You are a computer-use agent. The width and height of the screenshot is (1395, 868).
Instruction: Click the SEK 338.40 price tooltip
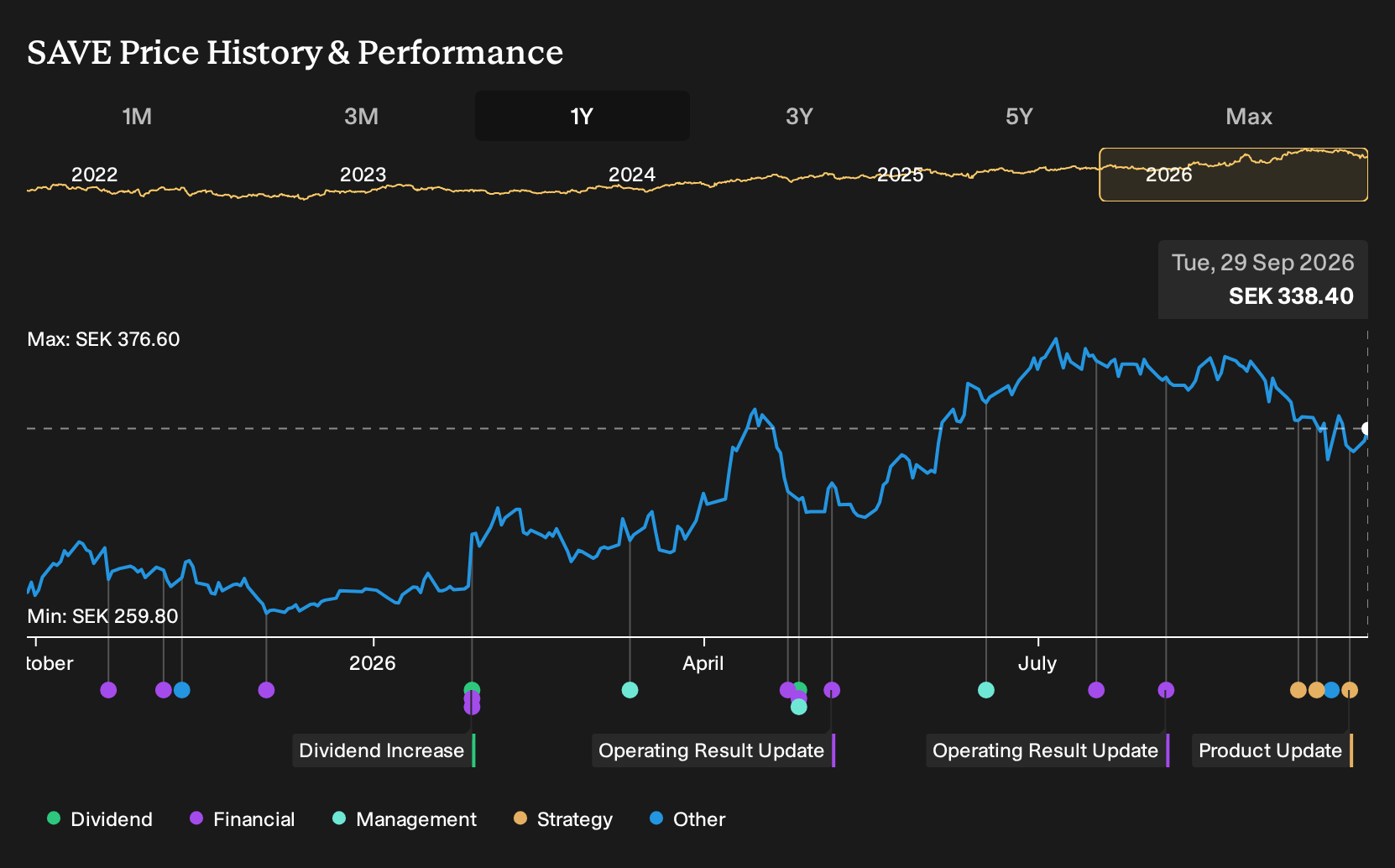[1263, 280]
